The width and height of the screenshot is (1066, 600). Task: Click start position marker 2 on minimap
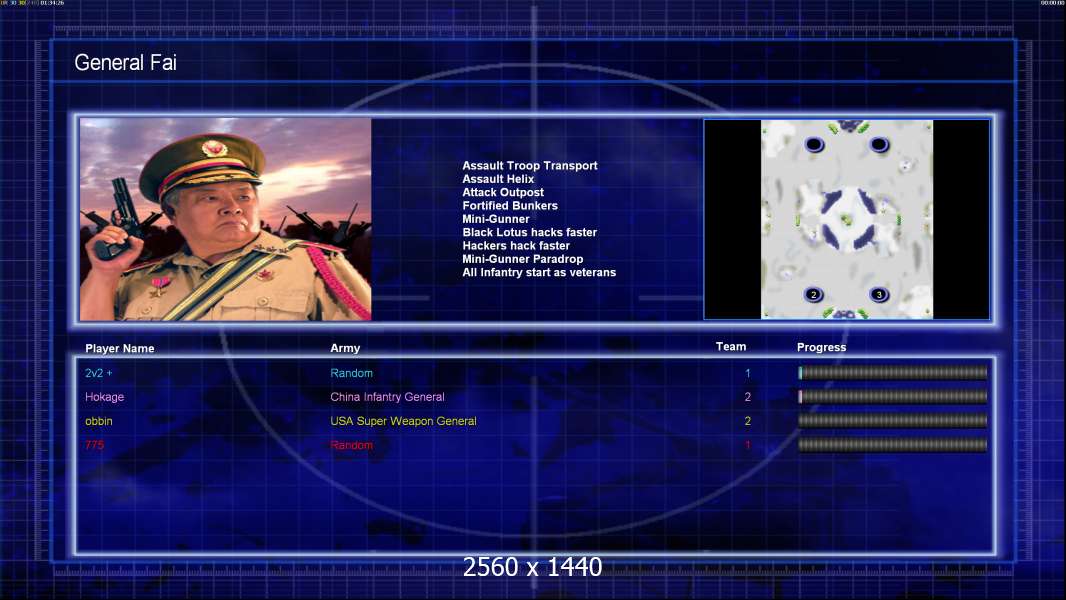point(814,294)
